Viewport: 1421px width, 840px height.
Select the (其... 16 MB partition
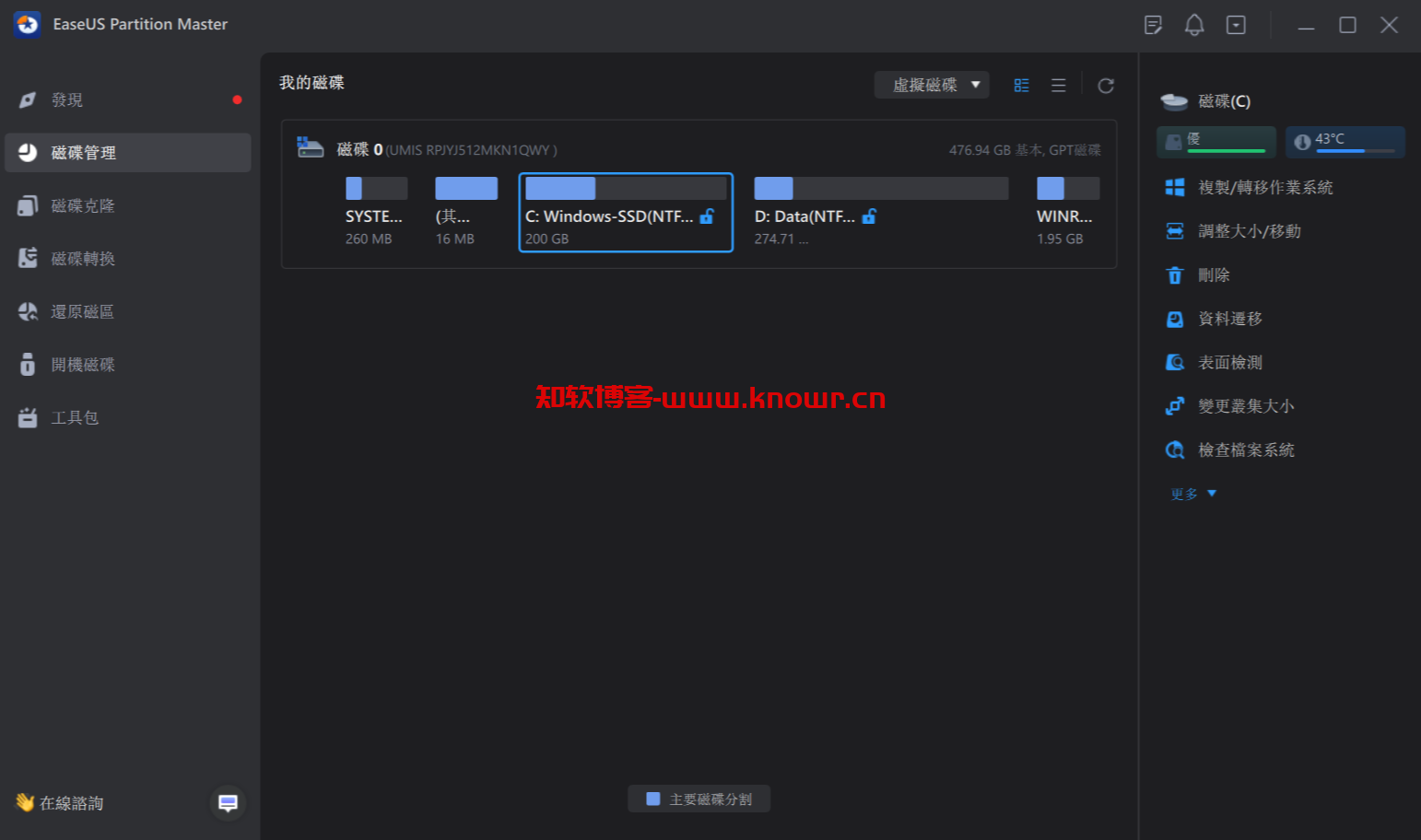pos(466,212)
